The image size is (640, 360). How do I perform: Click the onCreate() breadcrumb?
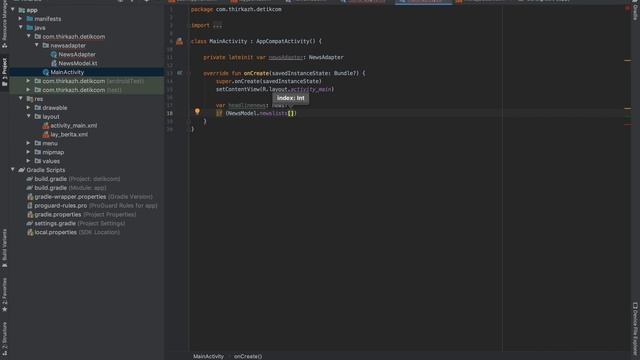[248, 356]
